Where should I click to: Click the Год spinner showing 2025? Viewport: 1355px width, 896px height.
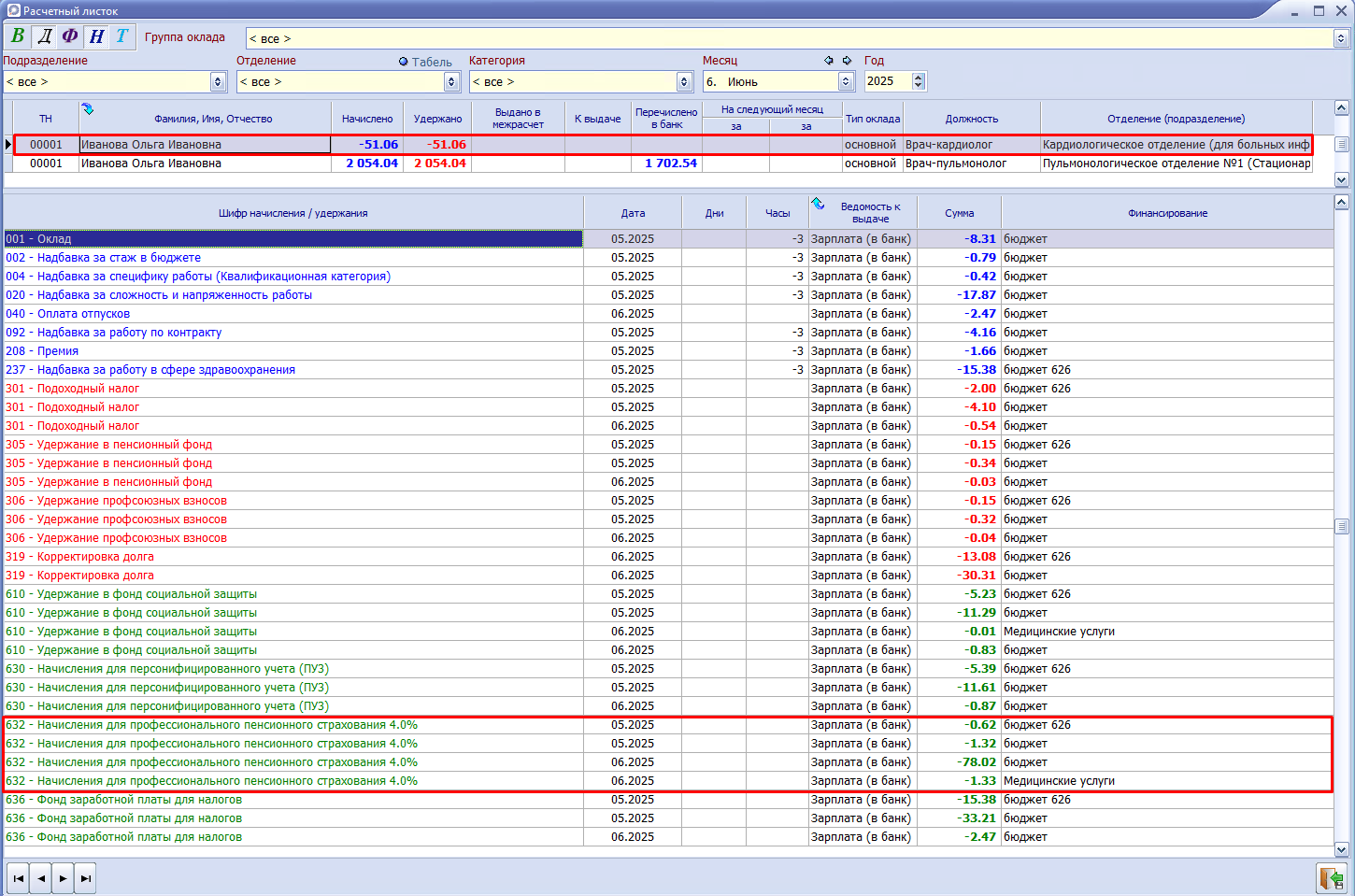pos(919,81)
